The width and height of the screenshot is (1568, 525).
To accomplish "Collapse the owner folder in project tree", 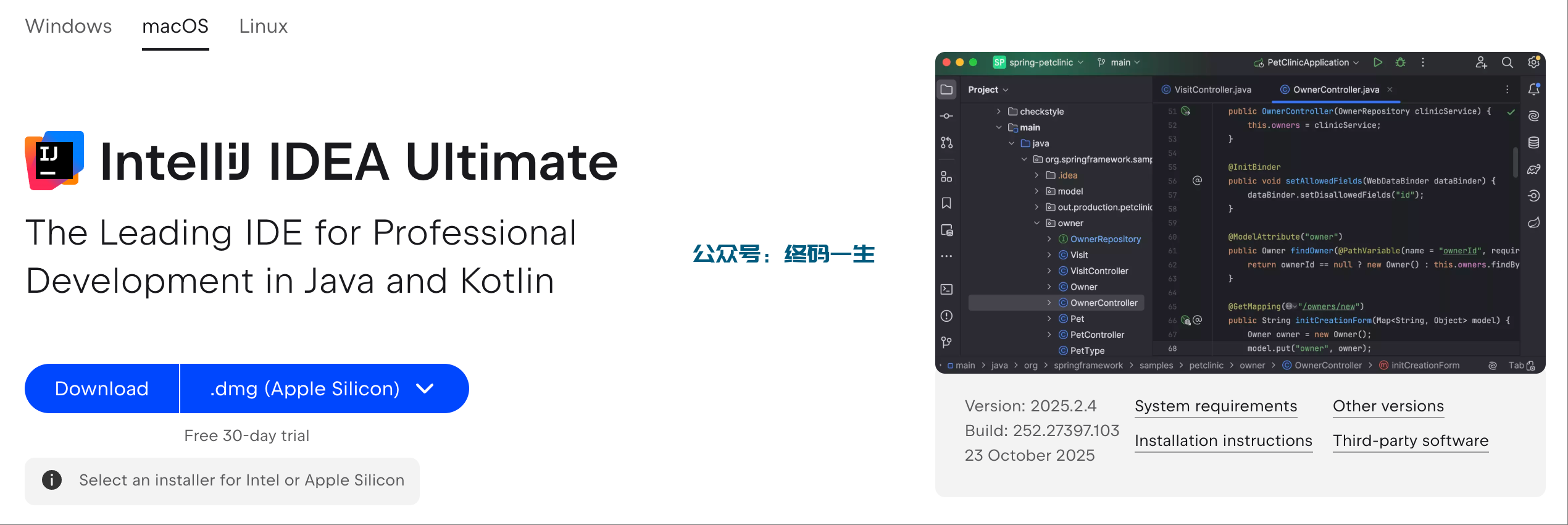I will 1036,223.
